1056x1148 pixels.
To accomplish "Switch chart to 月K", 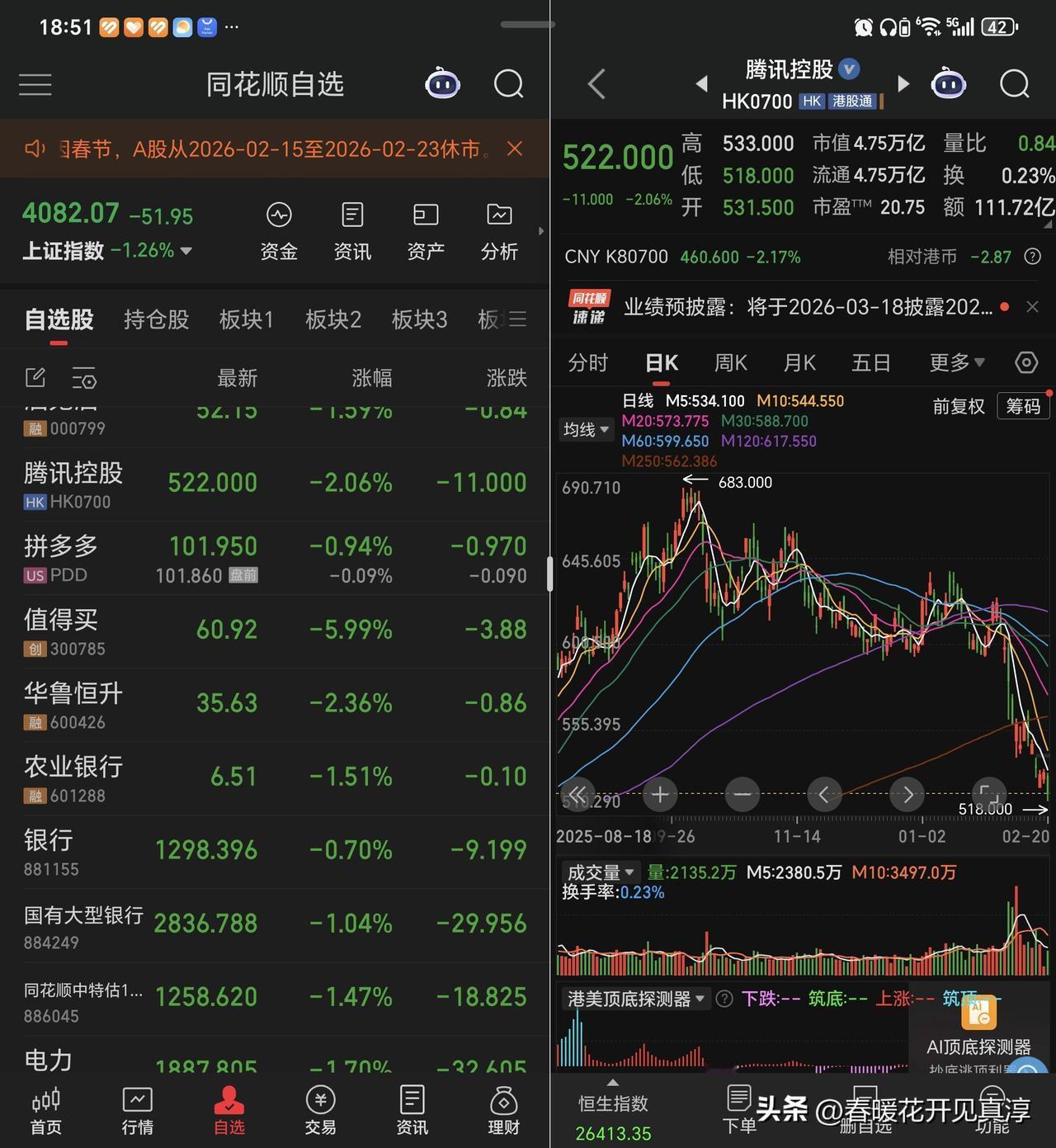I will coord(799,363).
